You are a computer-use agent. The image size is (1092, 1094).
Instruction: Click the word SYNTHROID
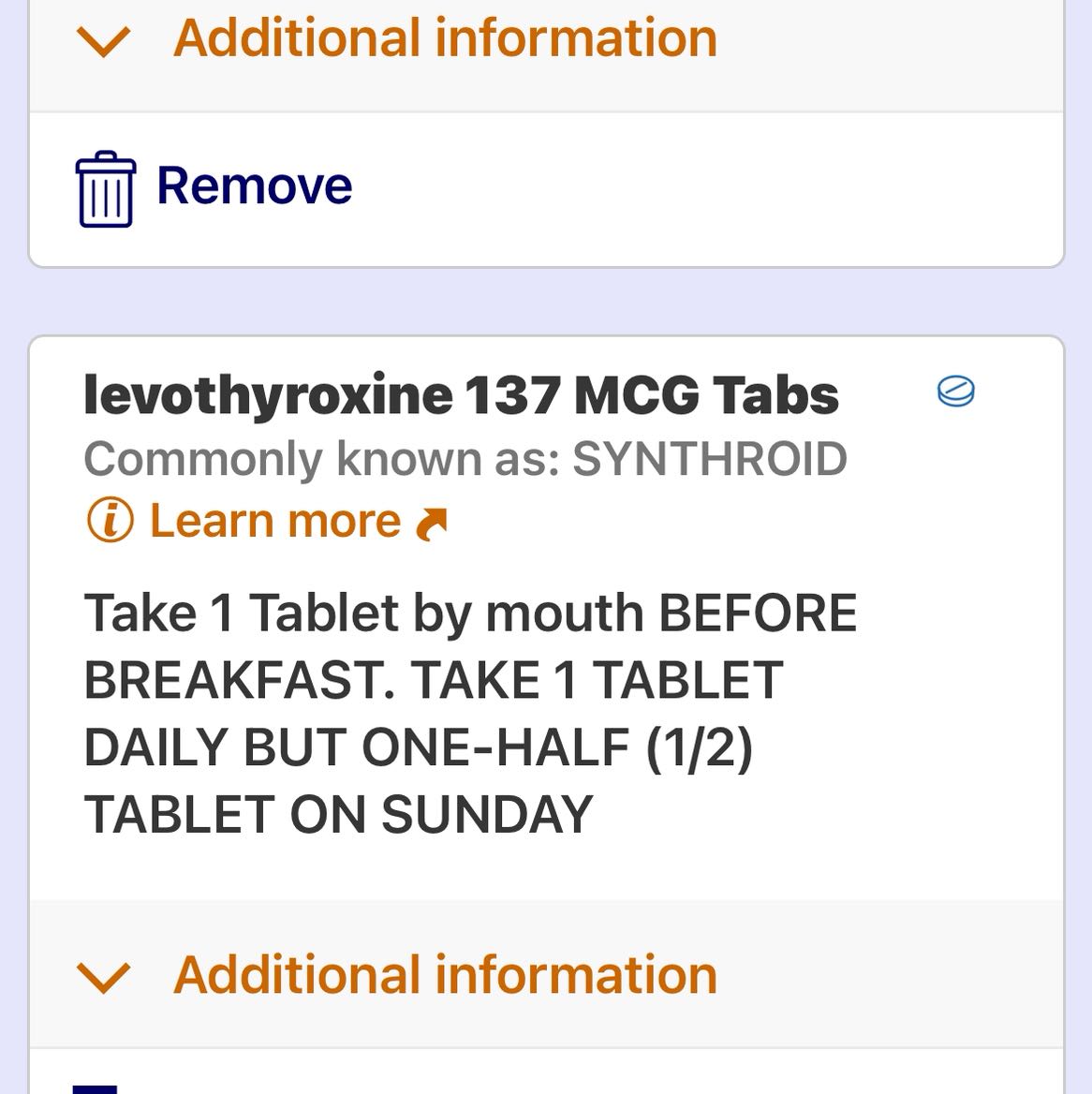coord(709,459)
